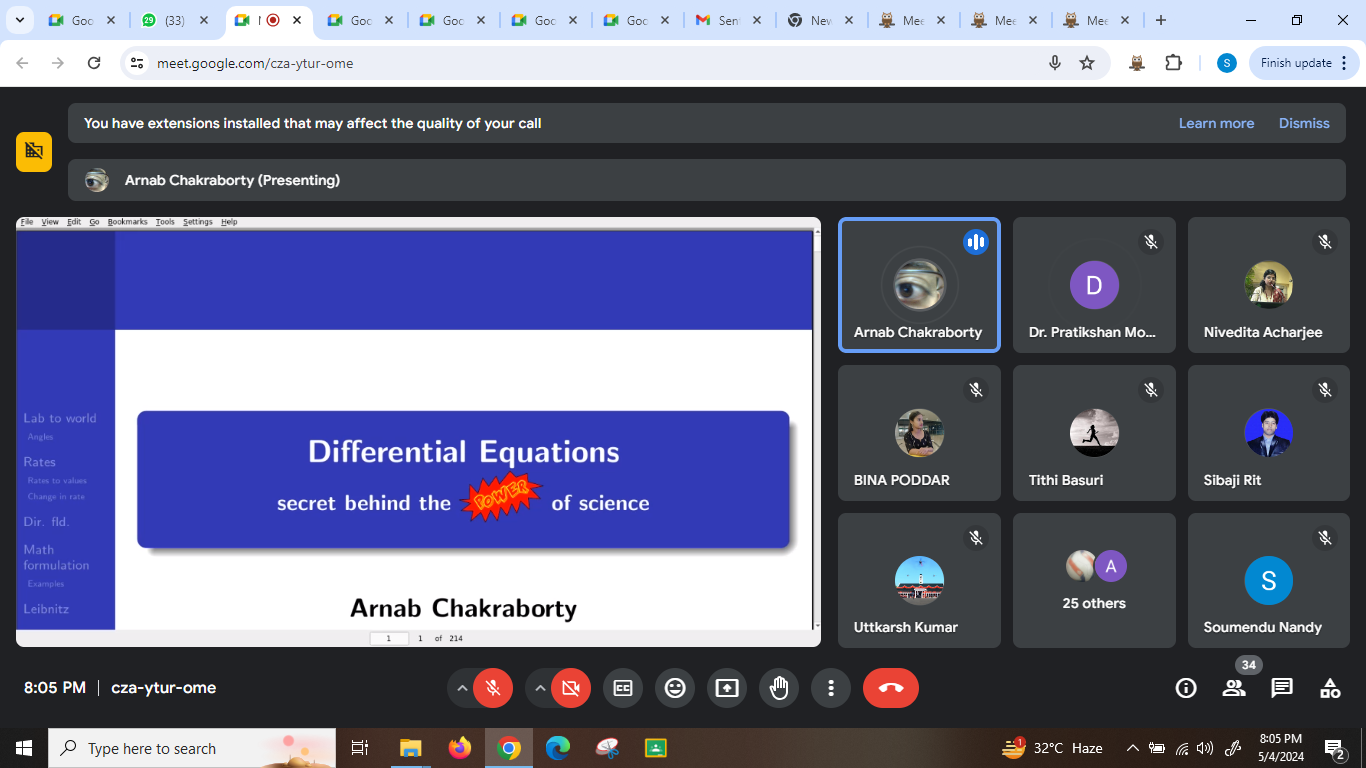
Task: Open the meeting details info icon
Action: coord(1186,688)
